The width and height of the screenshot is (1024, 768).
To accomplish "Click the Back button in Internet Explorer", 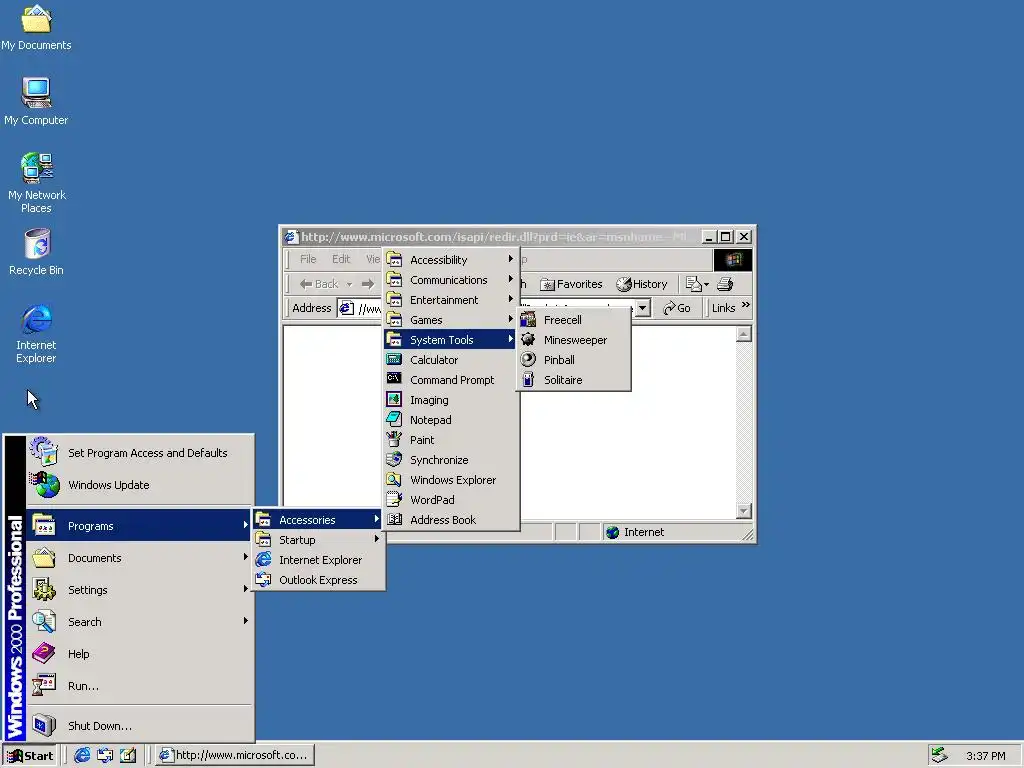I will (319, 284).
